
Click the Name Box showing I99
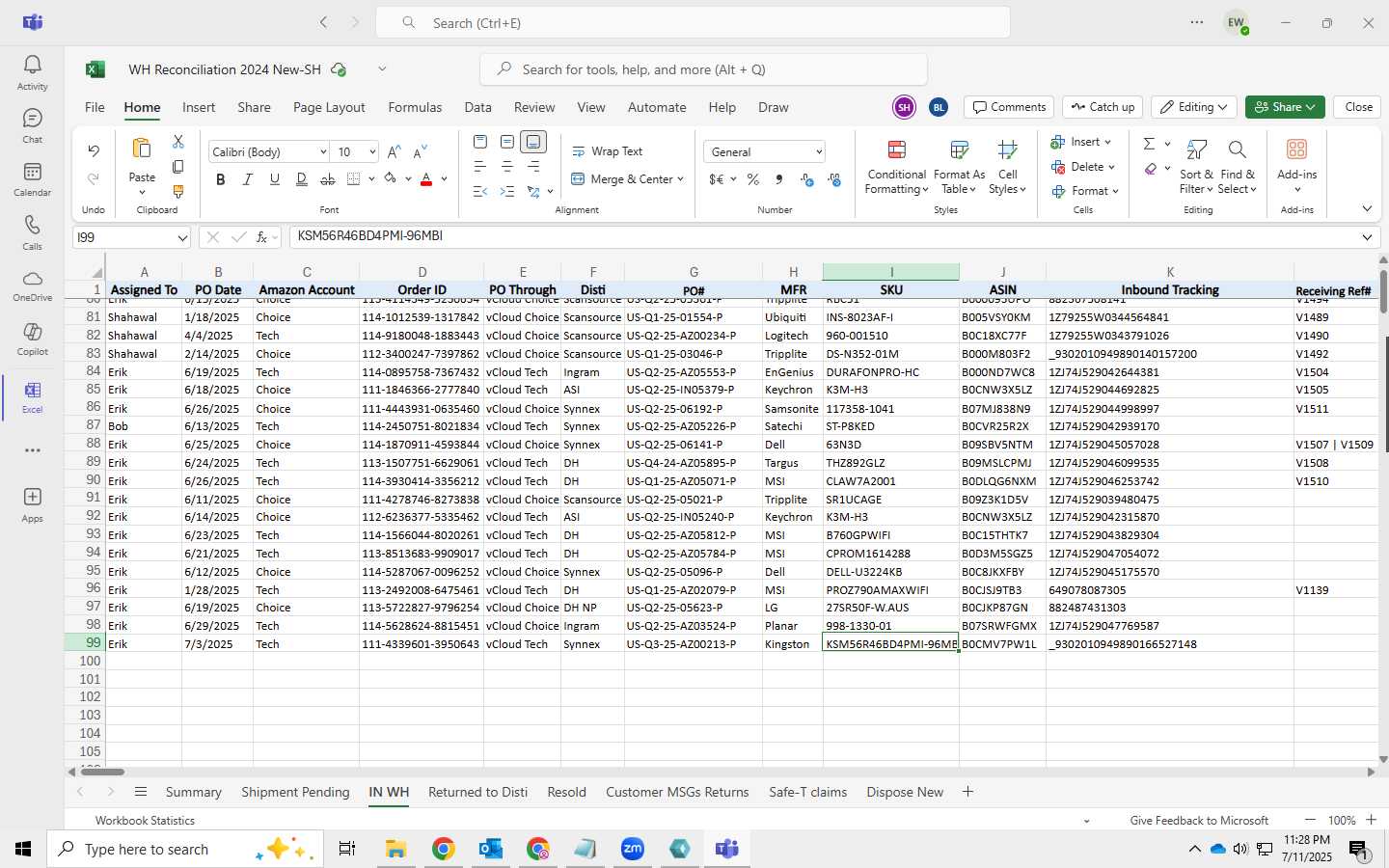point(131,237)
